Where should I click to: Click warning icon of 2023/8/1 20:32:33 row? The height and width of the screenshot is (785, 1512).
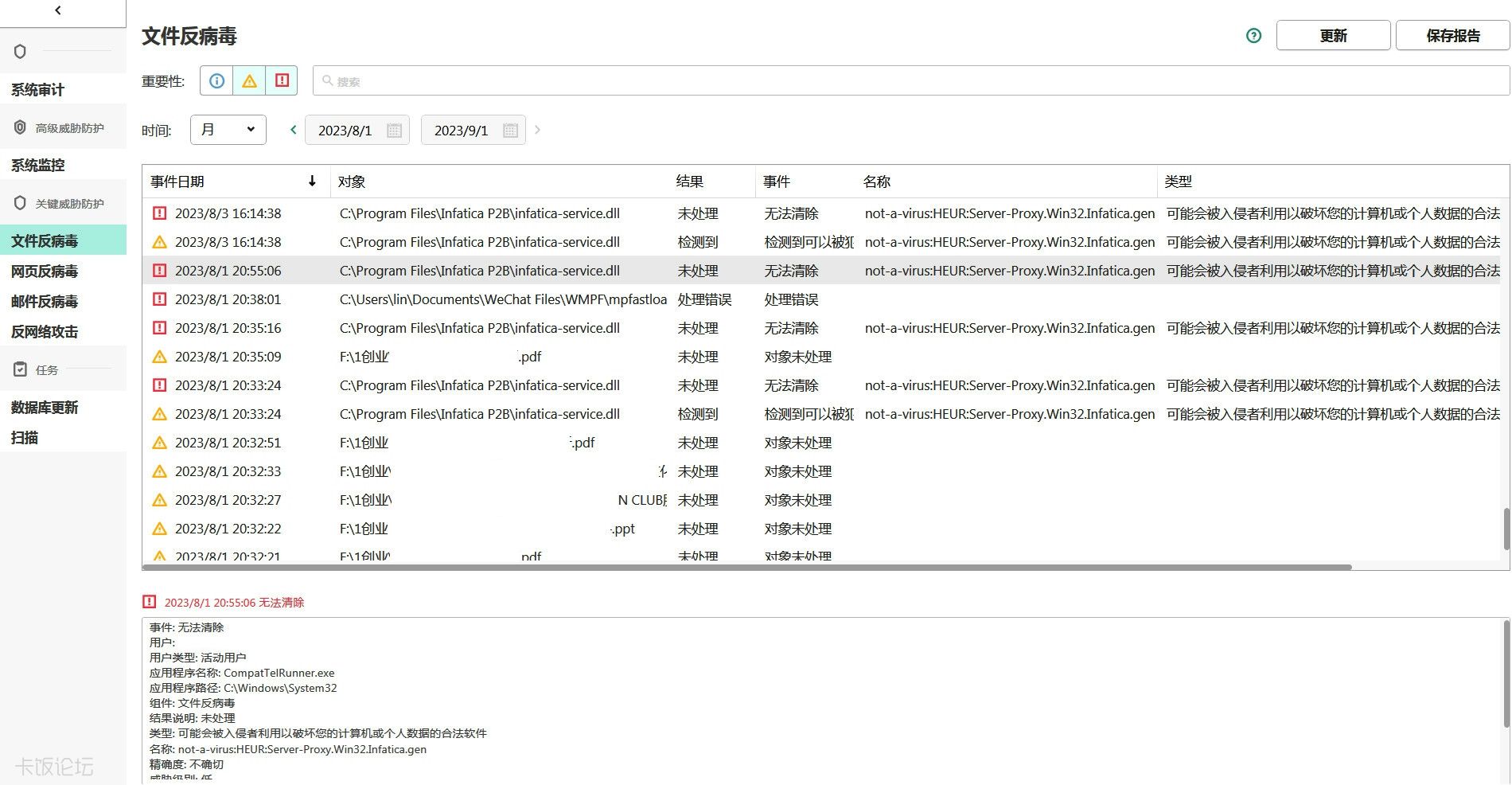(x=159, y=471)
